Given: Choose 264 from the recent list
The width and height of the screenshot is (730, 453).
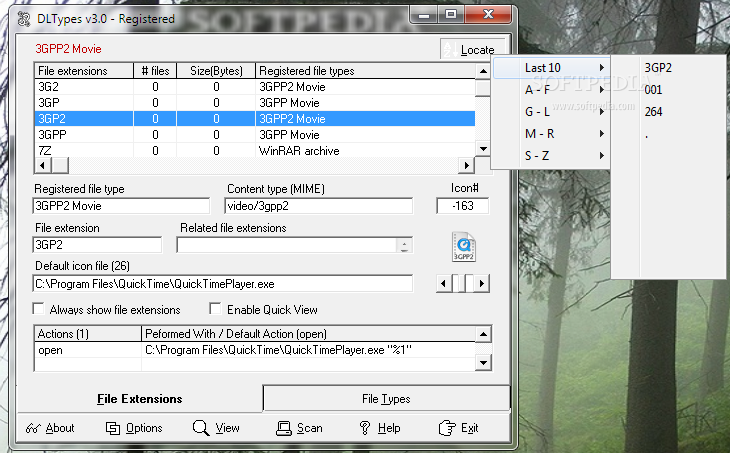Looking at the screenshot, I should pyautogui.click(x=668, y=111).
